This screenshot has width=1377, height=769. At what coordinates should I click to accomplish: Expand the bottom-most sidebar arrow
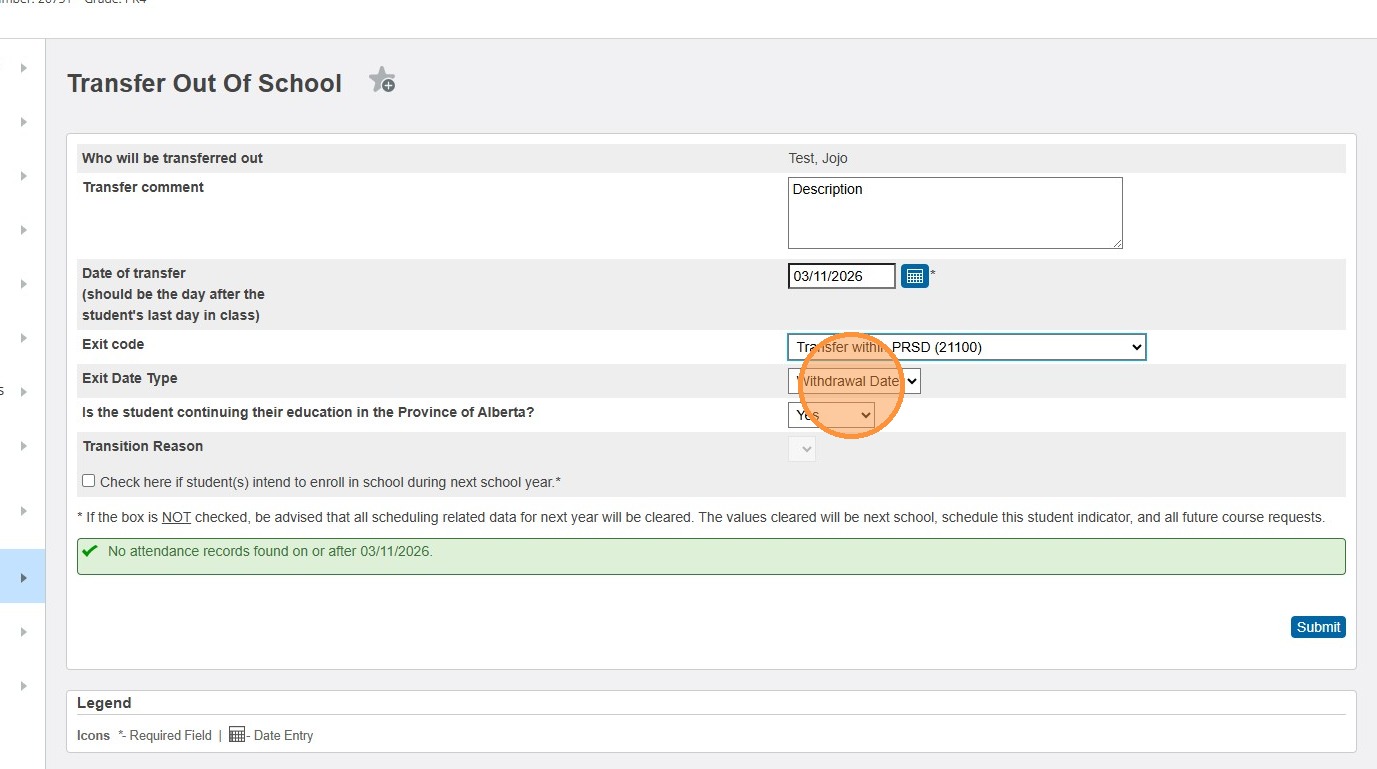pos(23,686)
